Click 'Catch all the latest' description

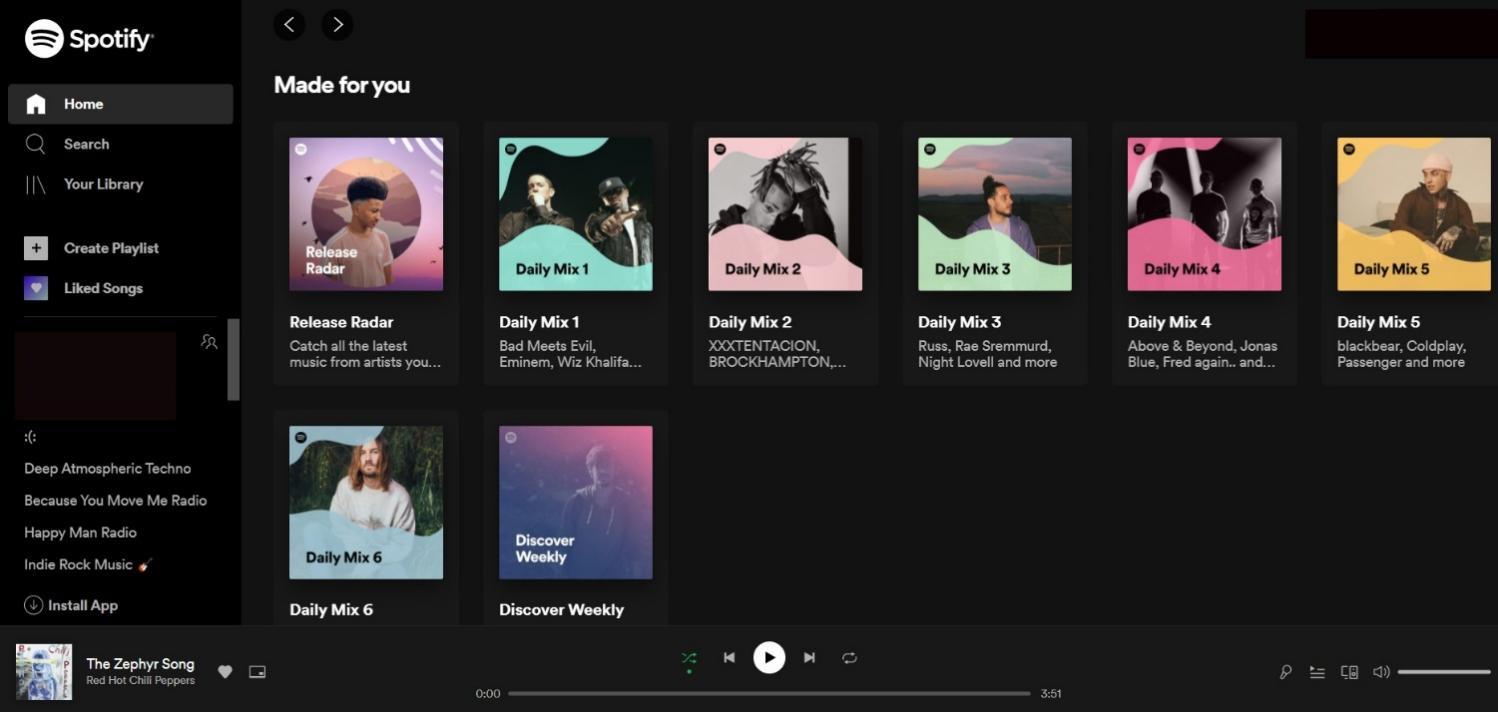tap(365, 354)
